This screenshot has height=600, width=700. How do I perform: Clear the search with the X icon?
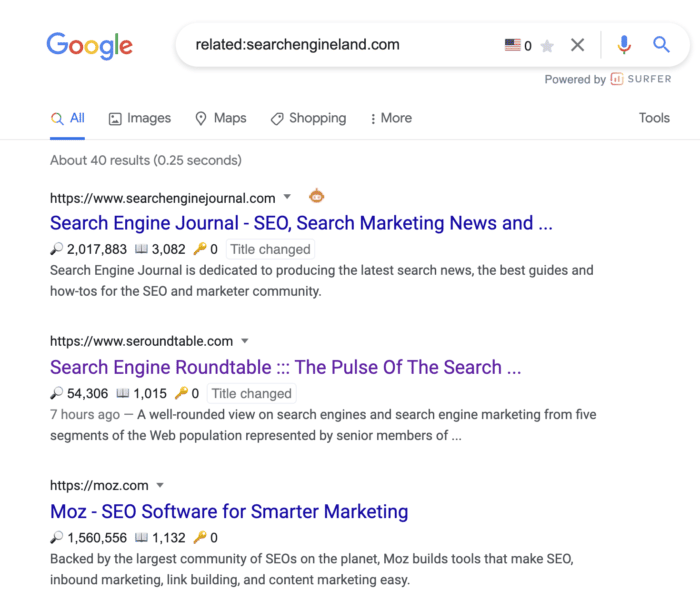point(577,45)
